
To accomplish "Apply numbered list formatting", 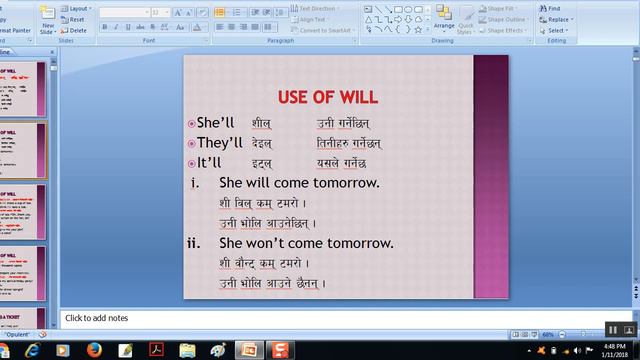I will (238, 13).
